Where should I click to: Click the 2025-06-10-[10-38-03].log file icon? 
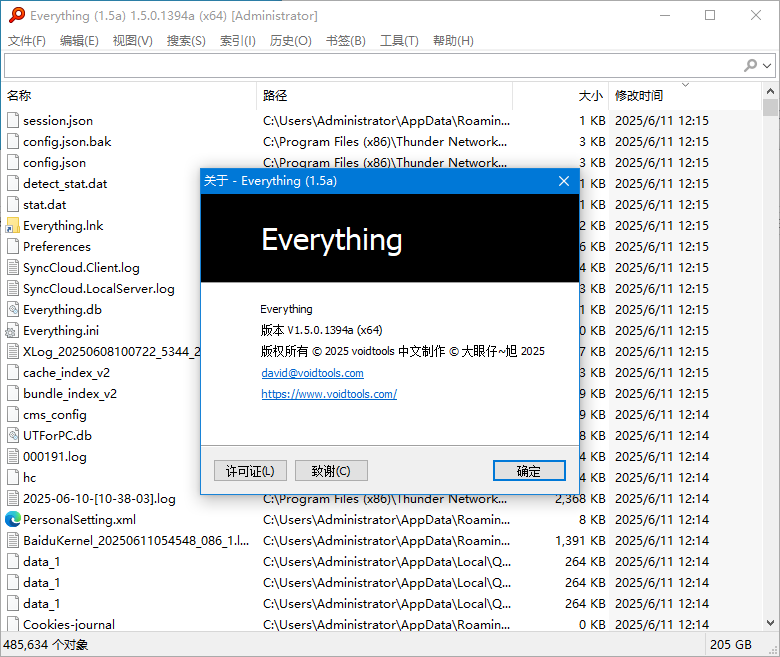point(13,498)
